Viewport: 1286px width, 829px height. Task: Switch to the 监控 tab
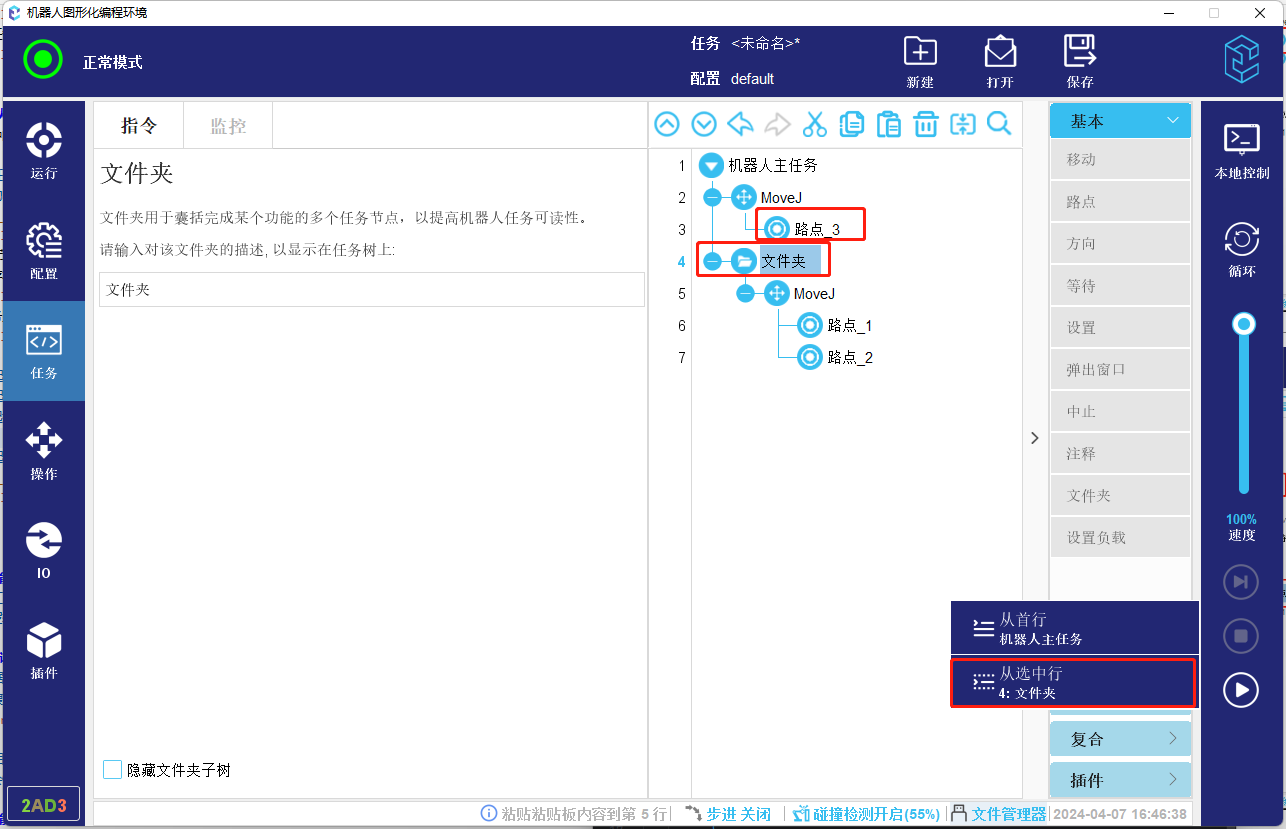click(228, 126)
